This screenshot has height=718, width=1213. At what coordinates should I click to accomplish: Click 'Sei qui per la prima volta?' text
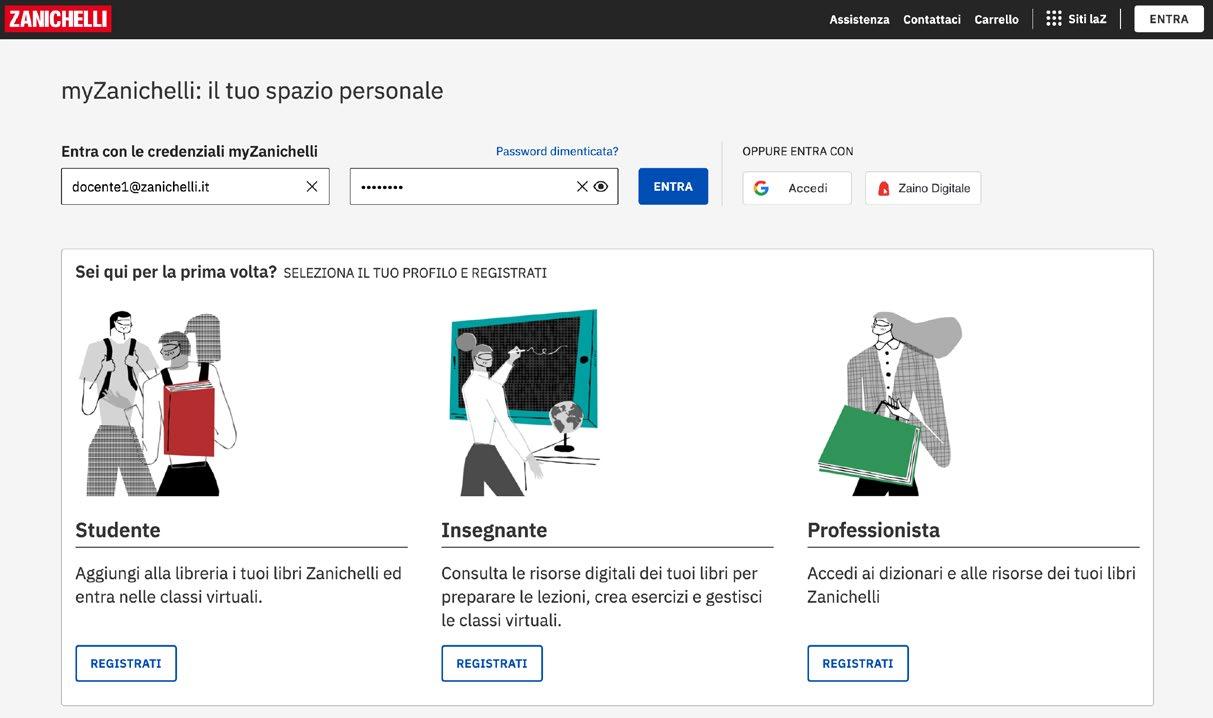coord(176,272)
